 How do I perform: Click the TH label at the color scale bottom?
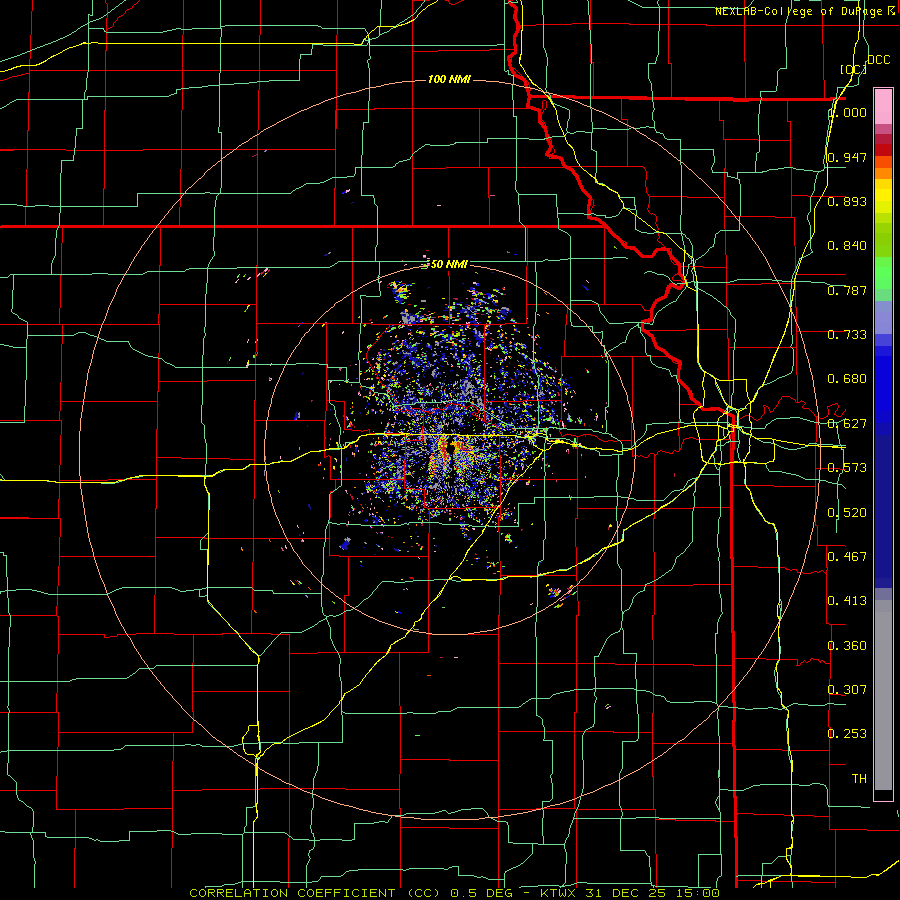coord(859,778)
